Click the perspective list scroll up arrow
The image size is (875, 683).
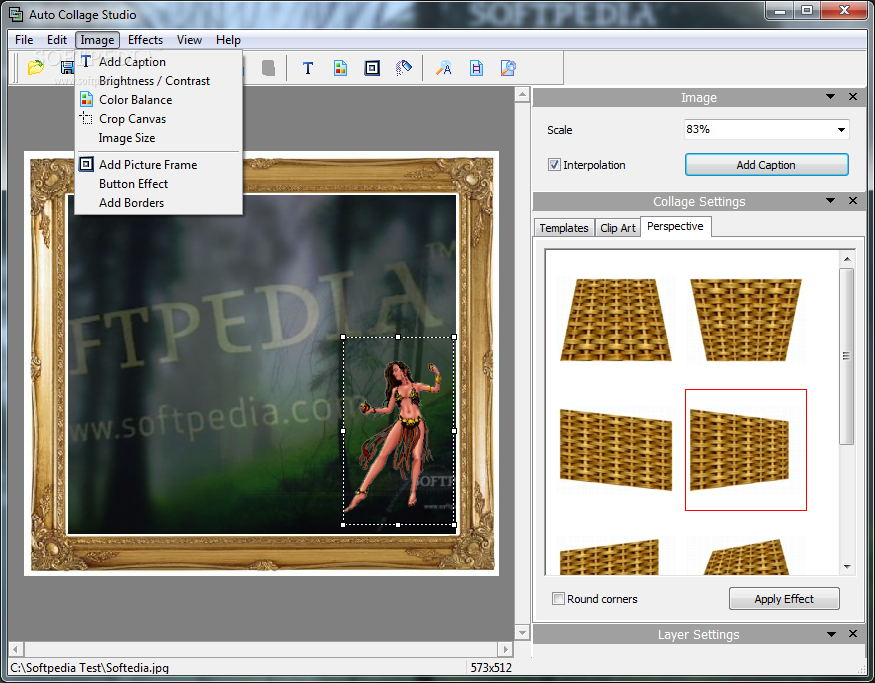(x=847, y=258)
